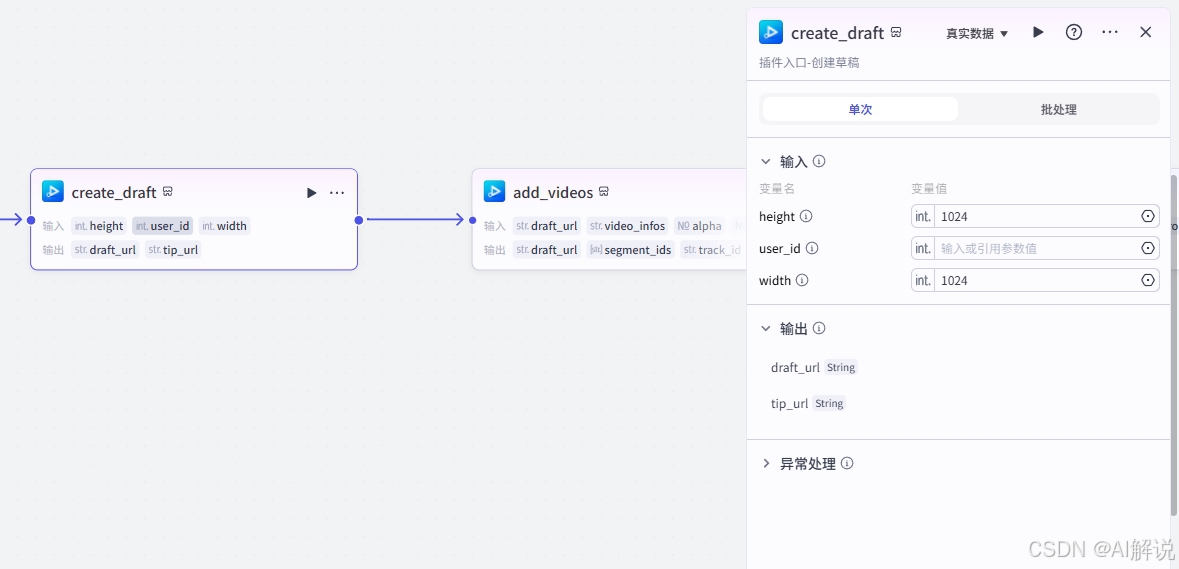
Task: Show info tooltip for user_id parameter
Action: [812, 248]
